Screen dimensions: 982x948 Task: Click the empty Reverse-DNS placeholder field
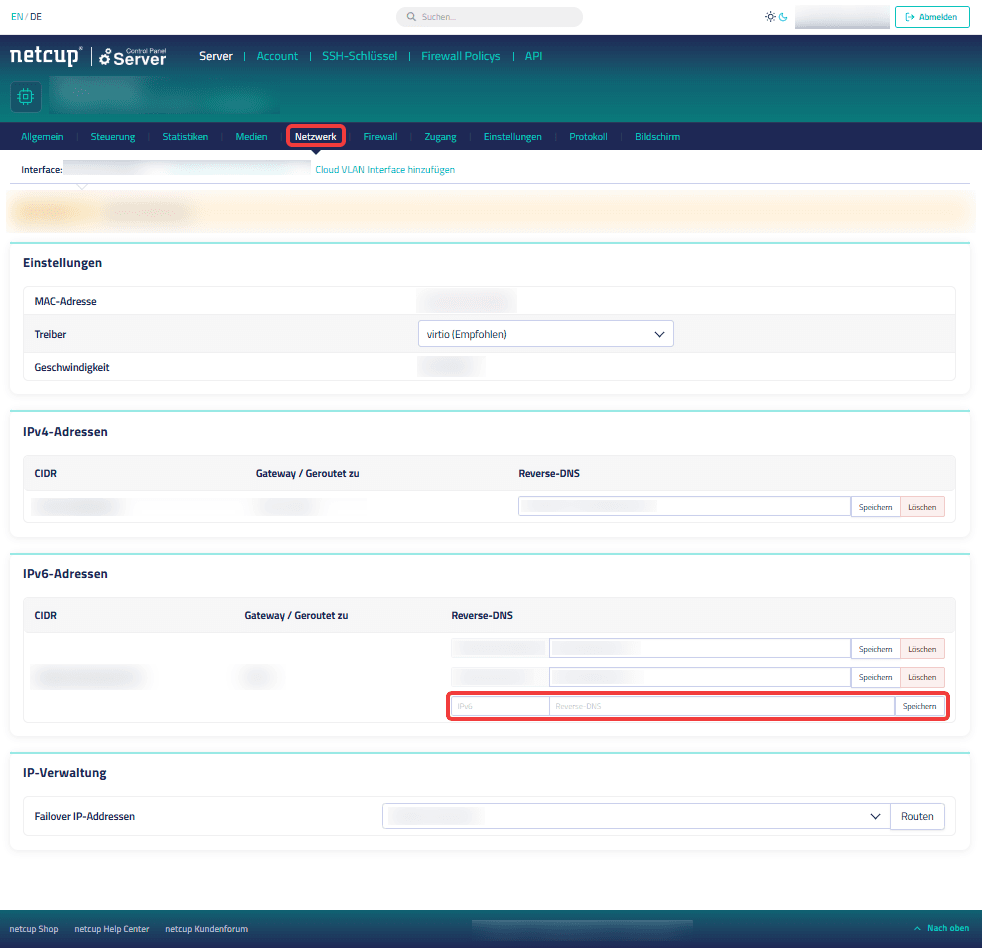[721, 706]
